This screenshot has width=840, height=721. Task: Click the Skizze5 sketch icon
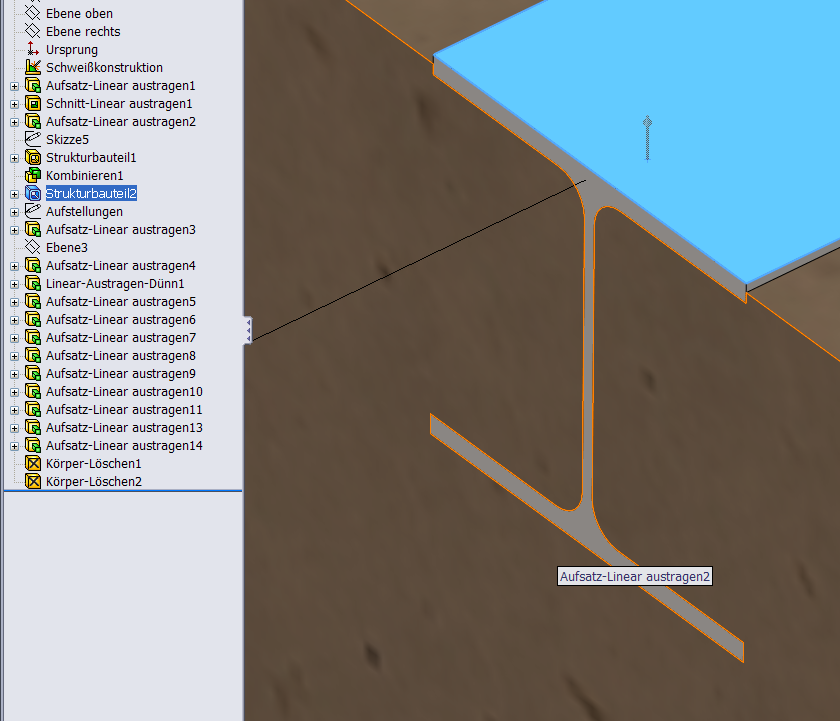point(33,139)
